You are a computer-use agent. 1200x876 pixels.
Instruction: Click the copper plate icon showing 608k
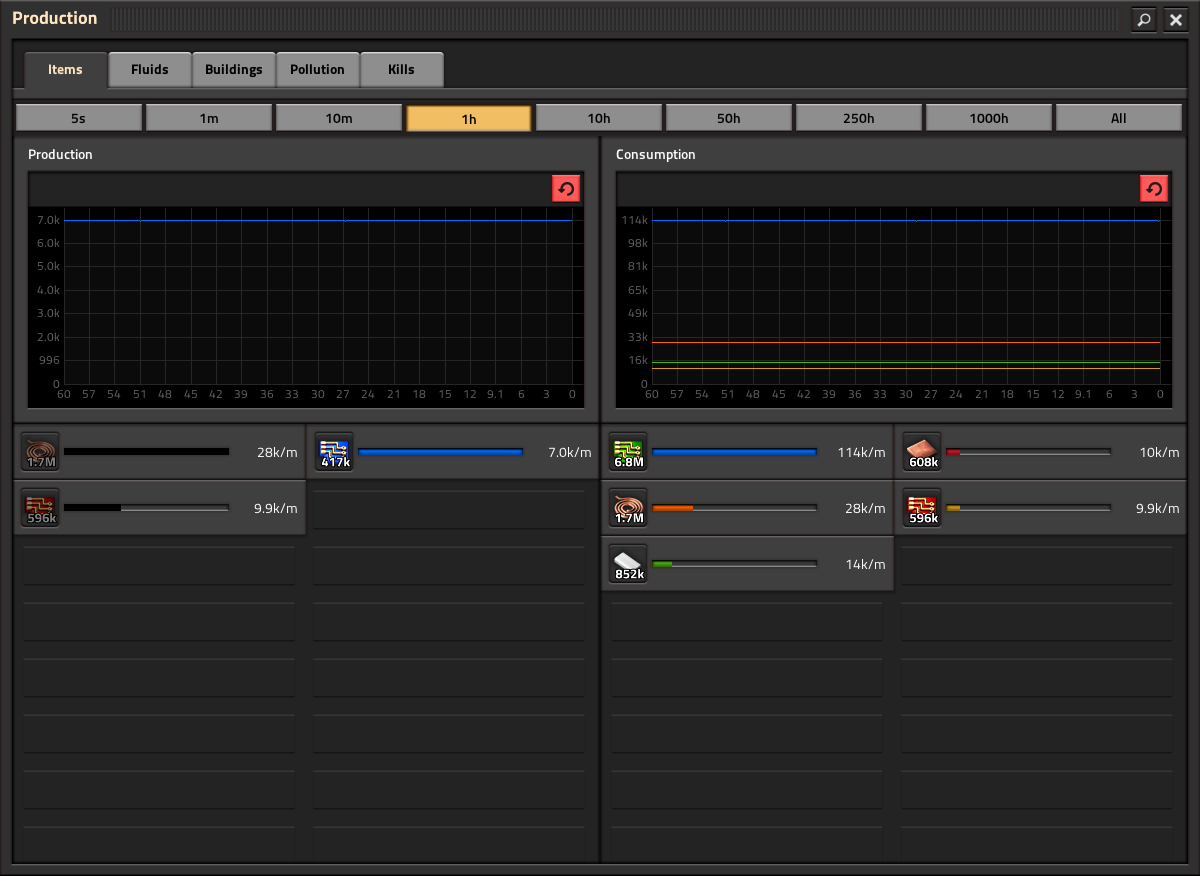pyautogui.click(x=923, y=452)
